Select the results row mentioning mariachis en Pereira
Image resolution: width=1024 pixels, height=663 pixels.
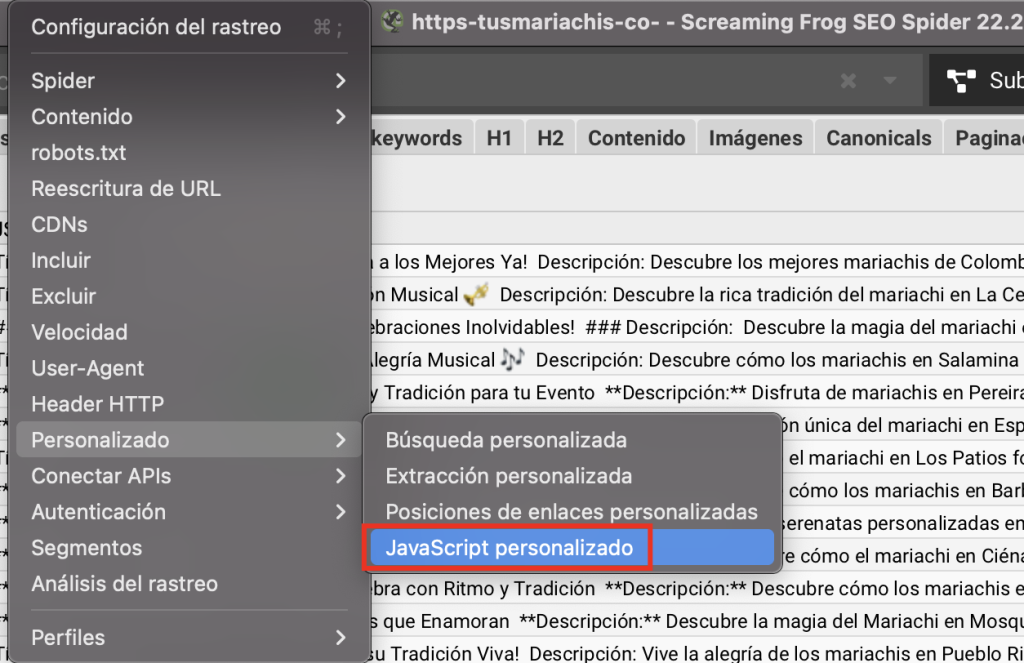[x=700, y=392]
